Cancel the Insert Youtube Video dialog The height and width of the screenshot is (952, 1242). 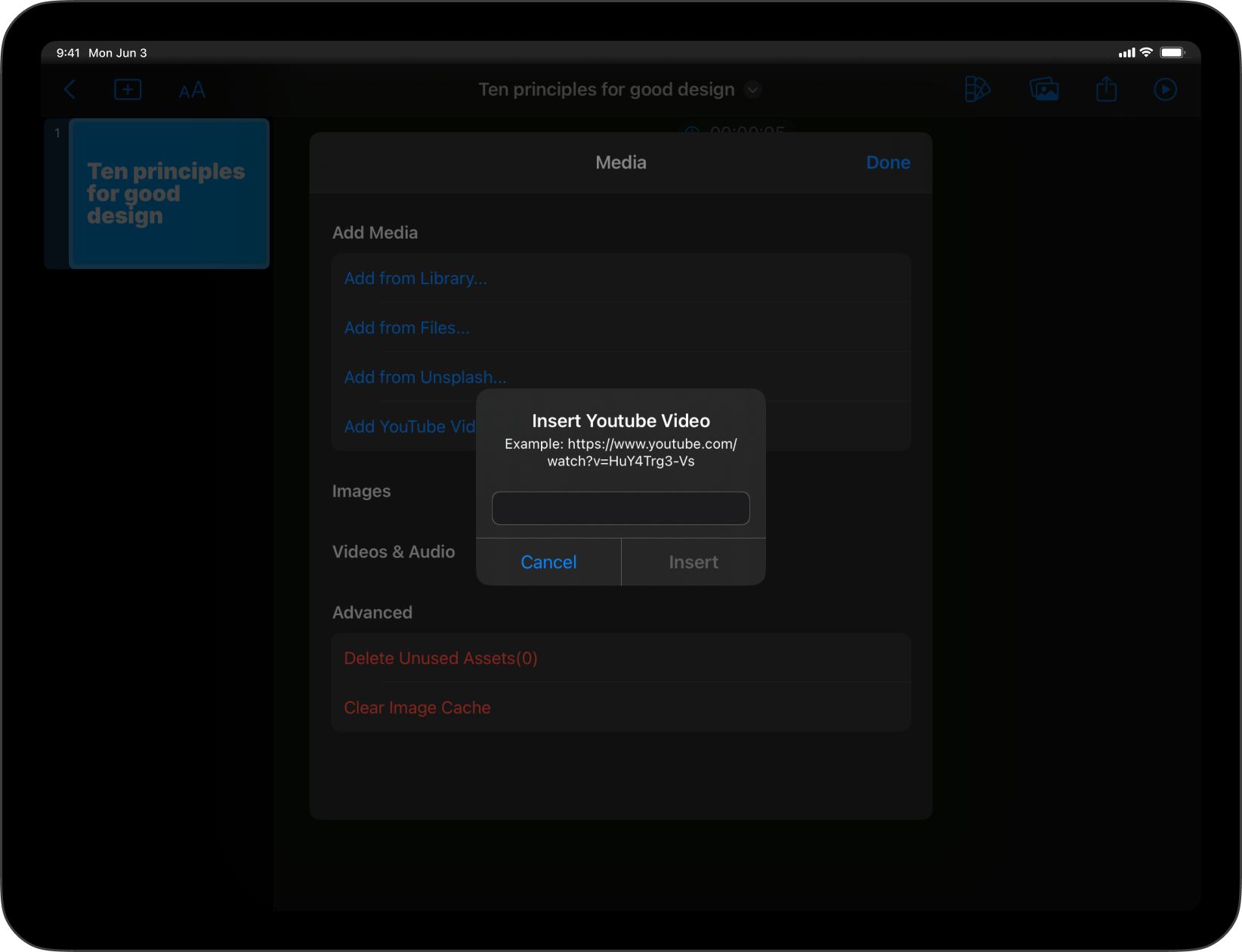tap(548, 562)
